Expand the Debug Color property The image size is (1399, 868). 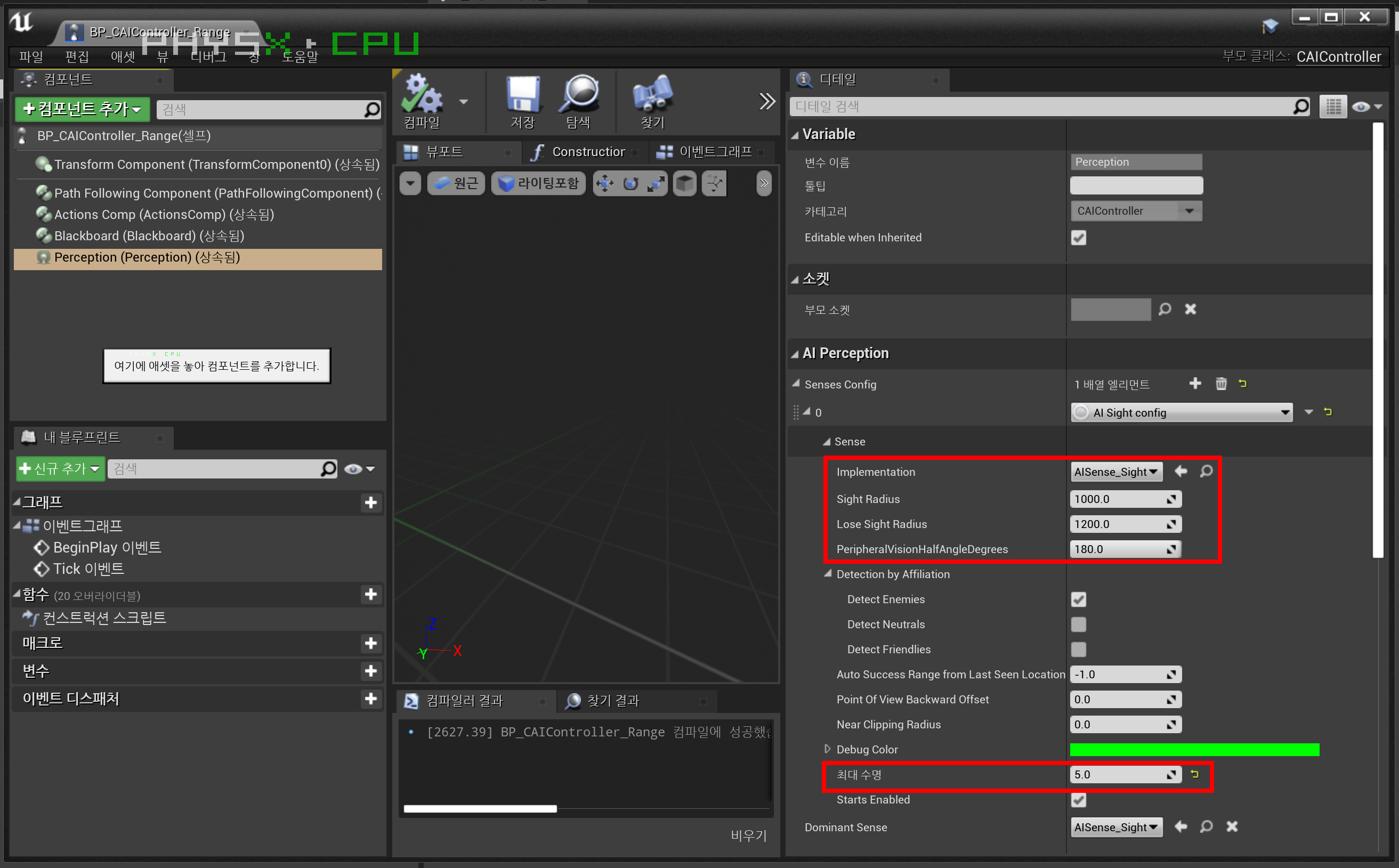click(x=827, y=749)
